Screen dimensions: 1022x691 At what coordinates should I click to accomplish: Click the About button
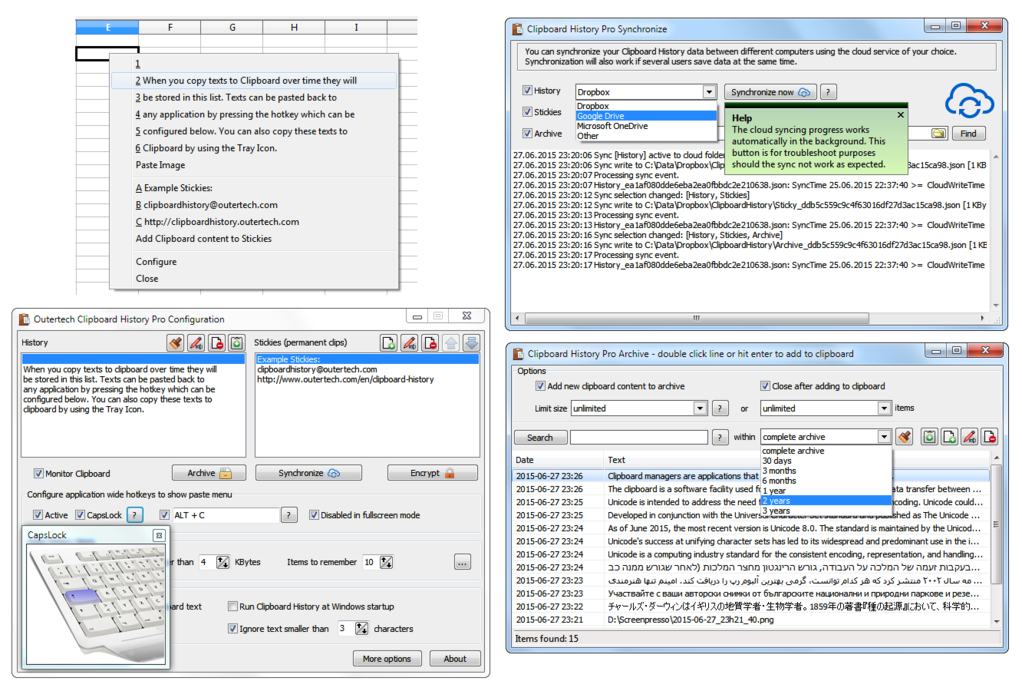click(454, 658)
